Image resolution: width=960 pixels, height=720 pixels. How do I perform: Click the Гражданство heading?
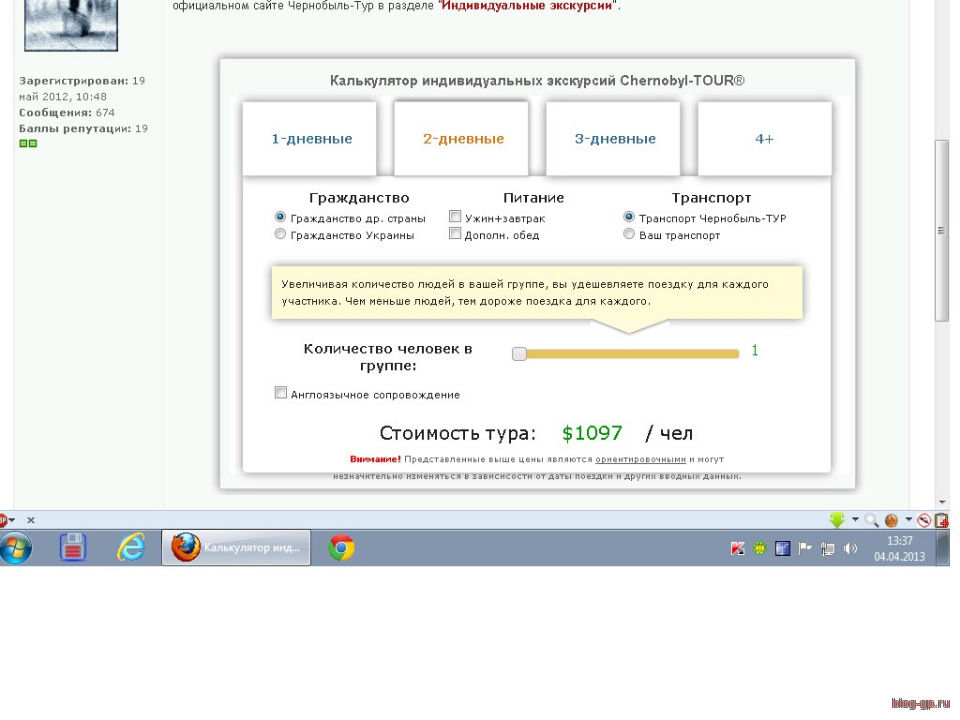359,198
